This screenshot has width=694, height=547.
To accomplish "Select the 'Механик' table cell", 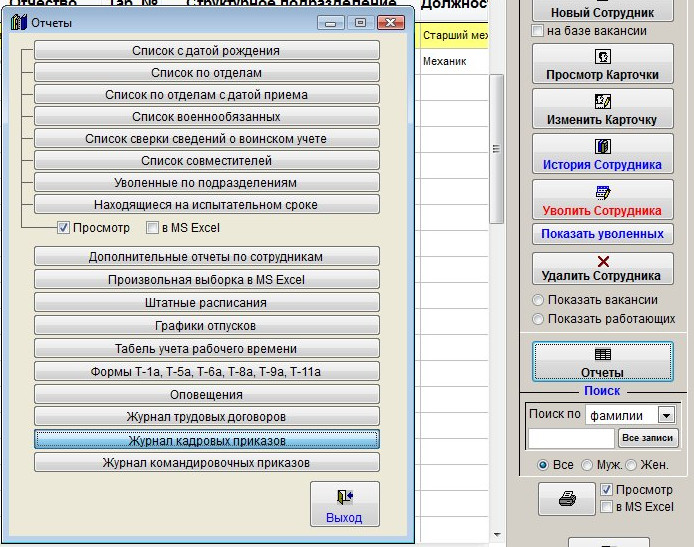I will 455,62.
